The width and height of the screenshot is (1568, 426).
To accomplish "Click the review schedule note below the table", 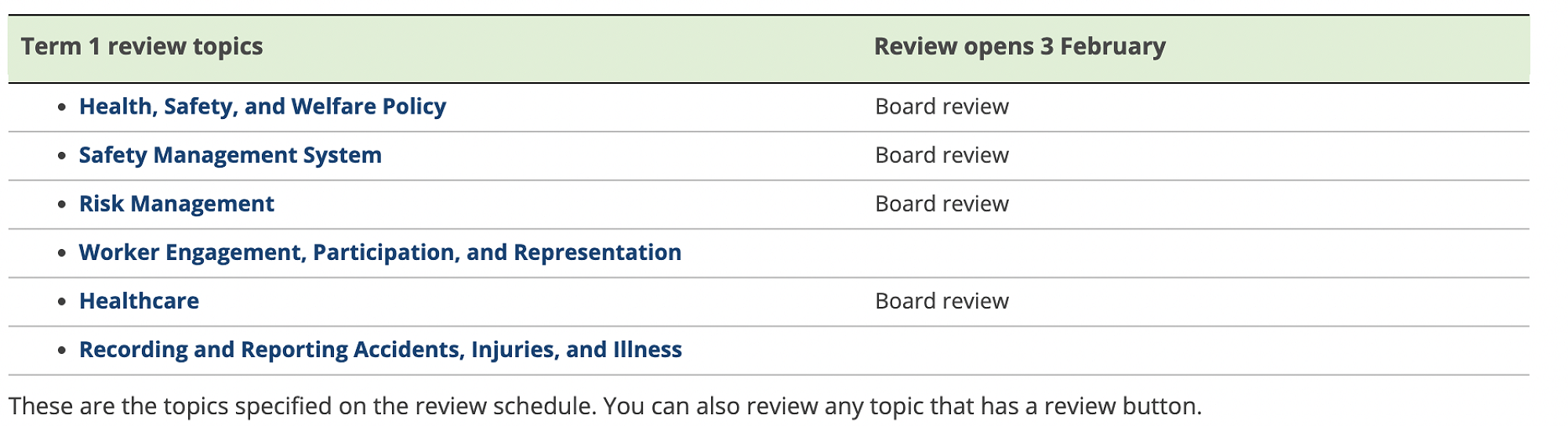I will [x=604, y=406].
